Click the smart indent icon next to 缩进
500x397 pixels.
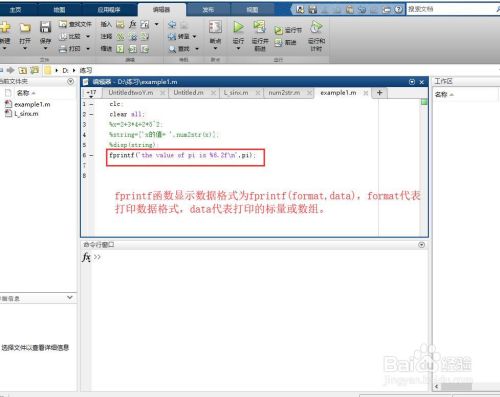(x=120, y=49)
